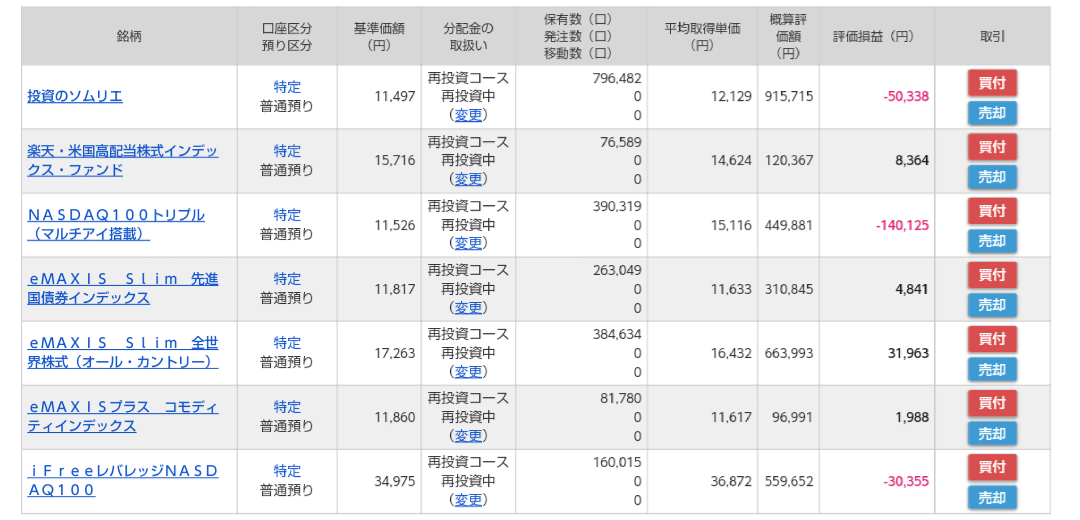This screenshot has width=1080, height=520.
Task: Click the -140,125 loss value
Action: (902, 225)
